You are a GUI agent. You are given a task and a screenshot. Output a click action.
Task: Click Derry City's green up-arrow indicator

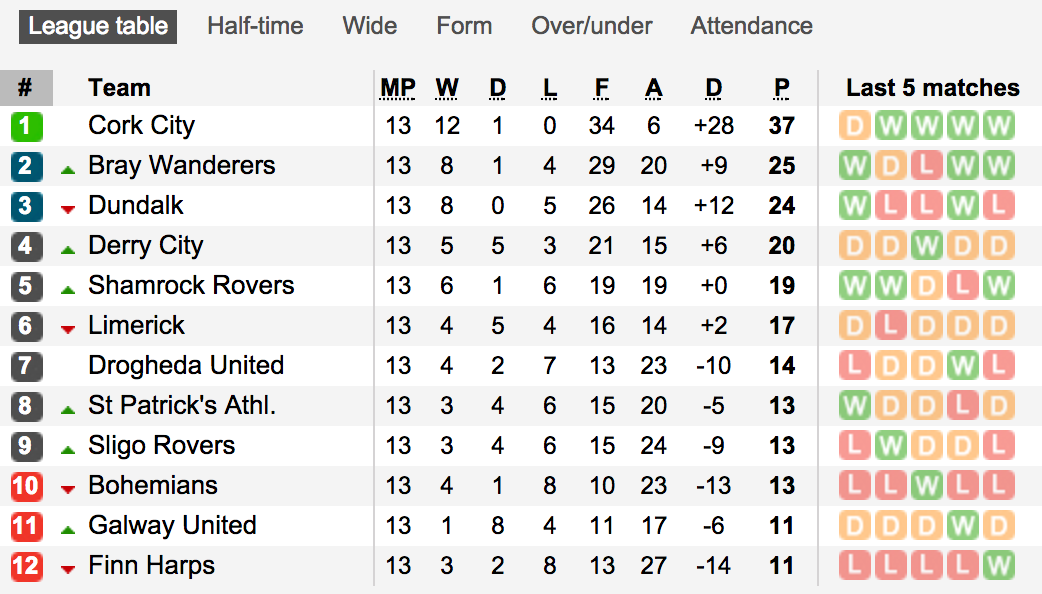68,249
